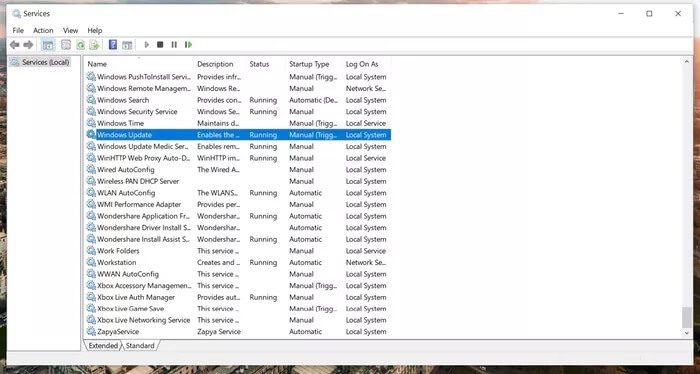Click the scrollbar down arrow

coord(687,333)
